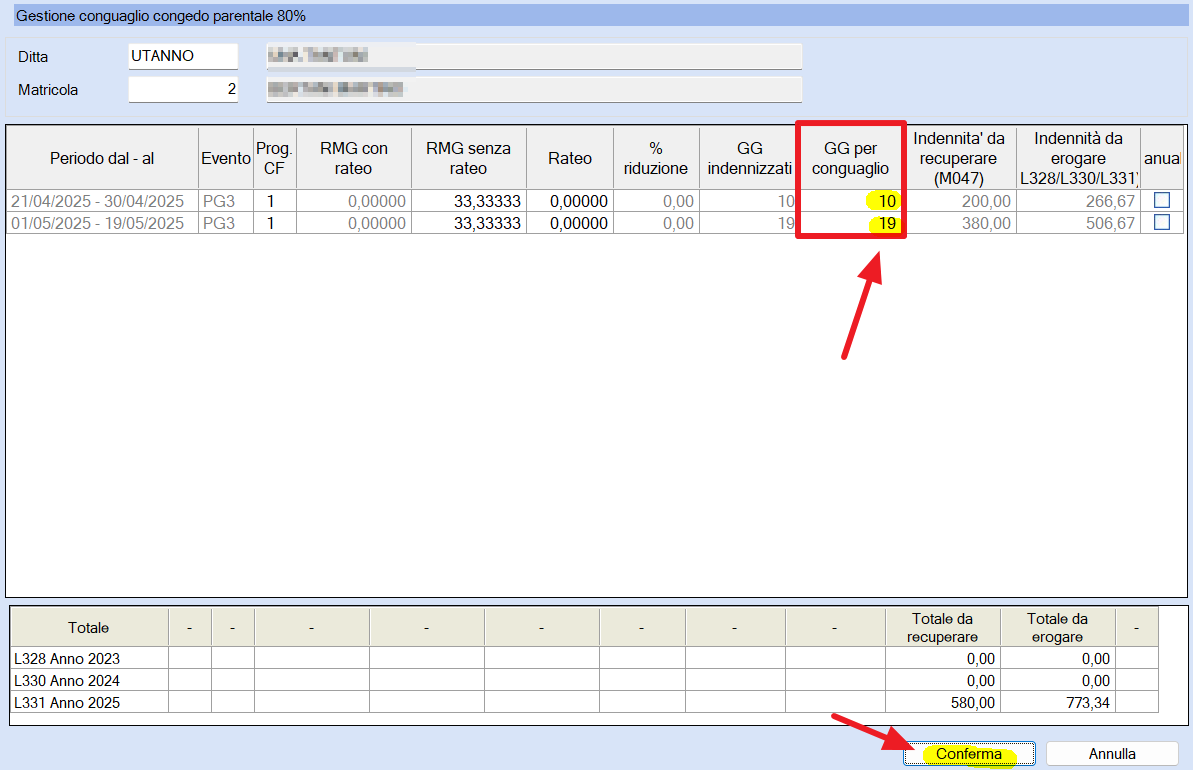Select the Matricola number field
Image resolution: width=1193 pixels, height=770 pixels.
tap(183, 89)
